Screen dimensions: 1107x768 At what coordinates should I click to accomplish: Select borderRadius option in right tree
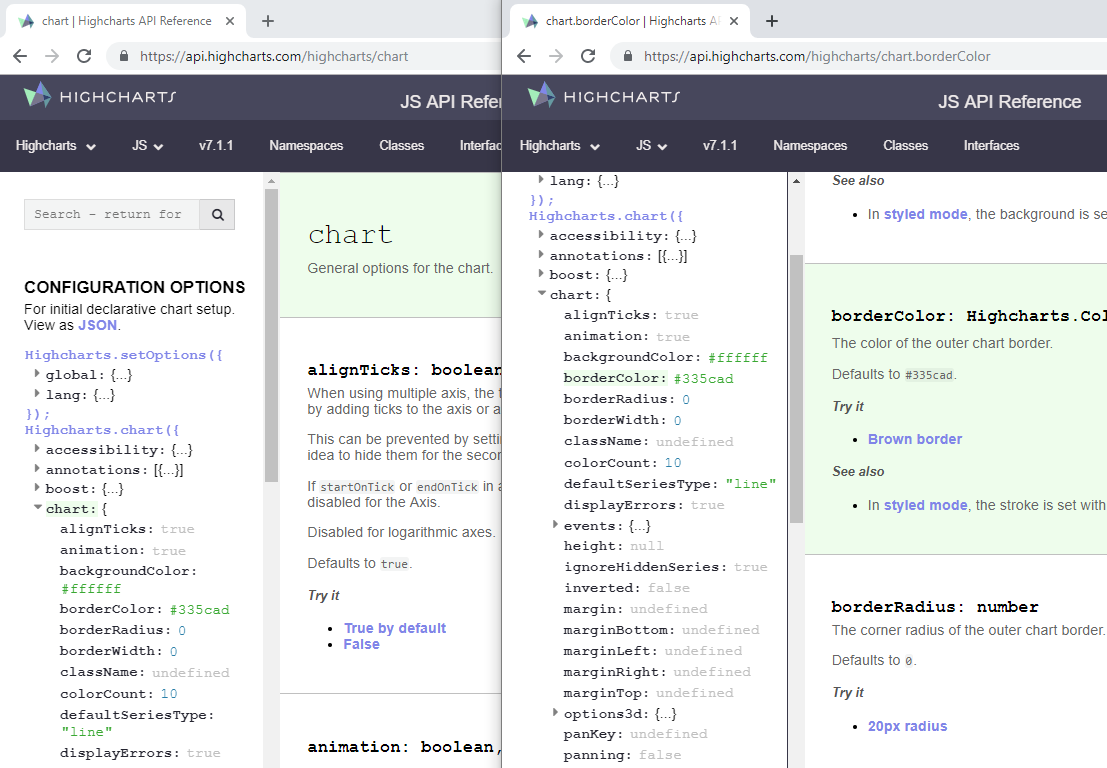[x=613, y=399]
